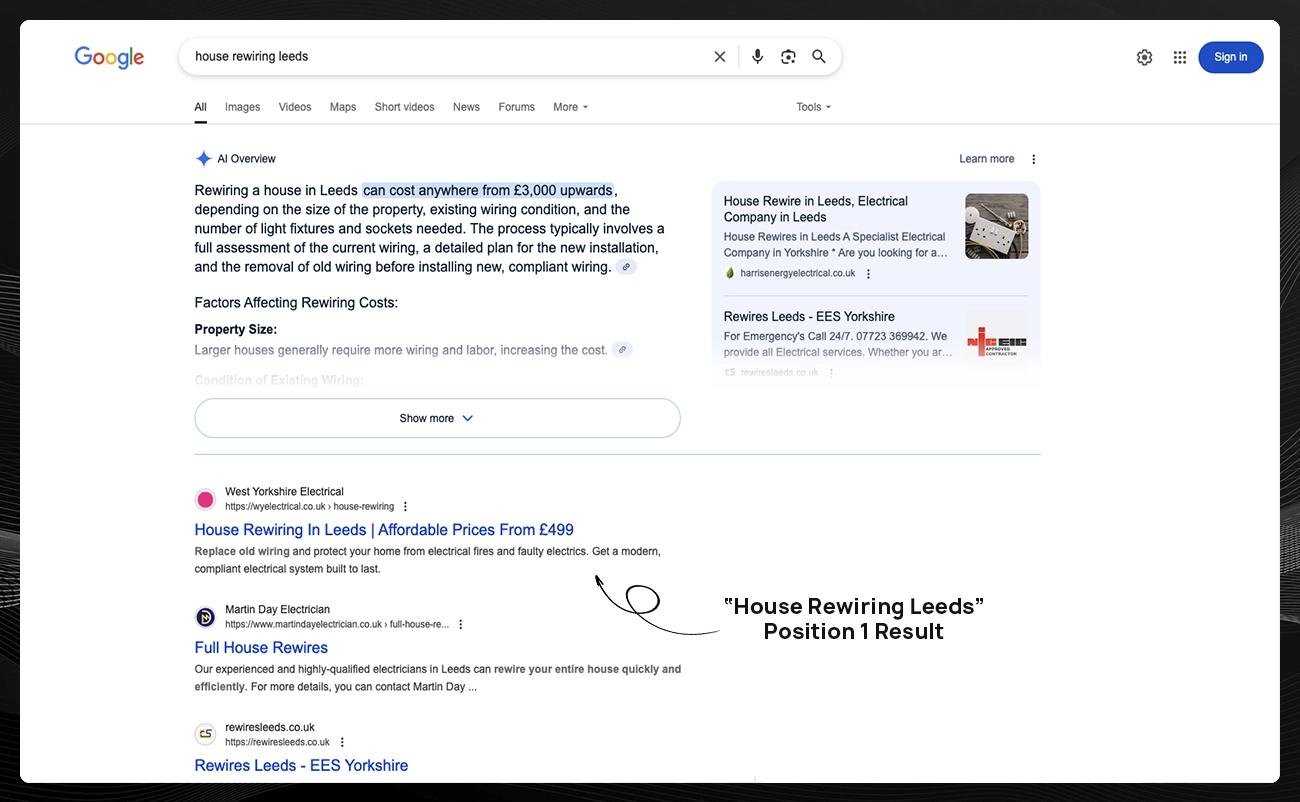Click the Sign in button

click(x=1230, y=57)
